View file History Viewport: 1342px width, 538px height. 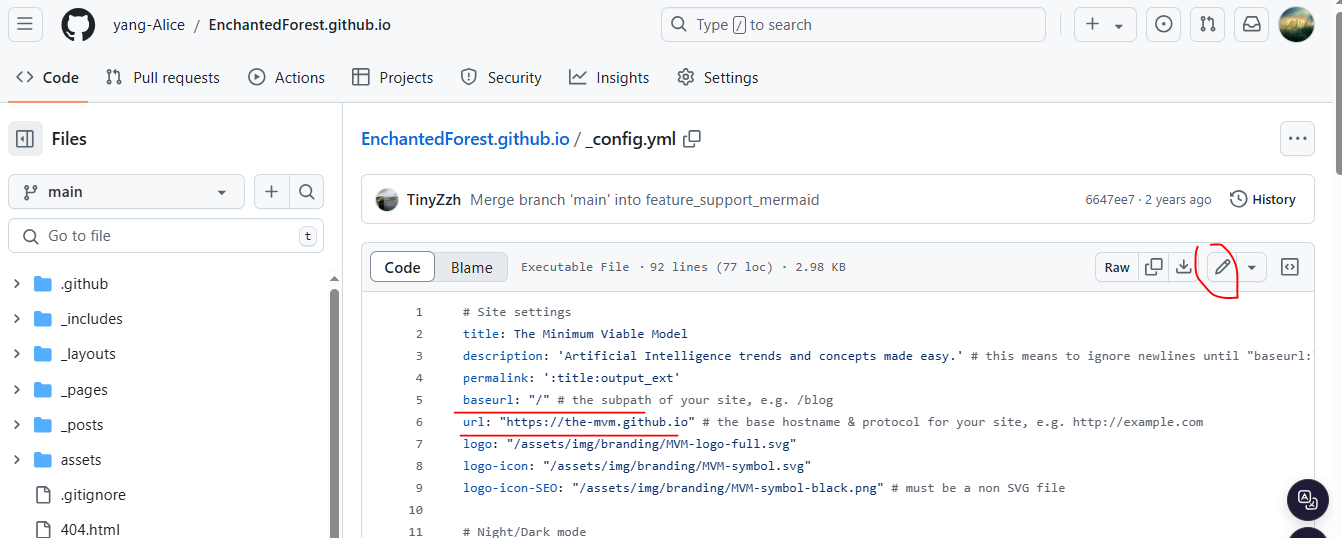point(1263,200)
